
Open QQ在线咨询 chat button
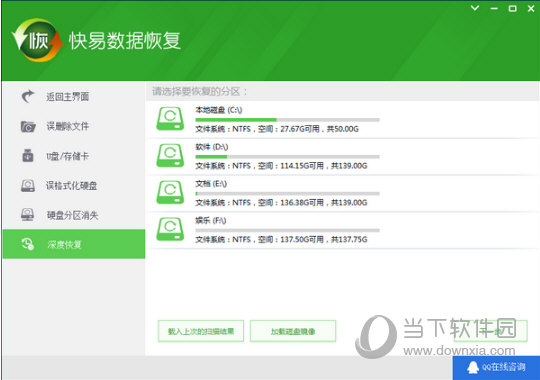[496, 368]
